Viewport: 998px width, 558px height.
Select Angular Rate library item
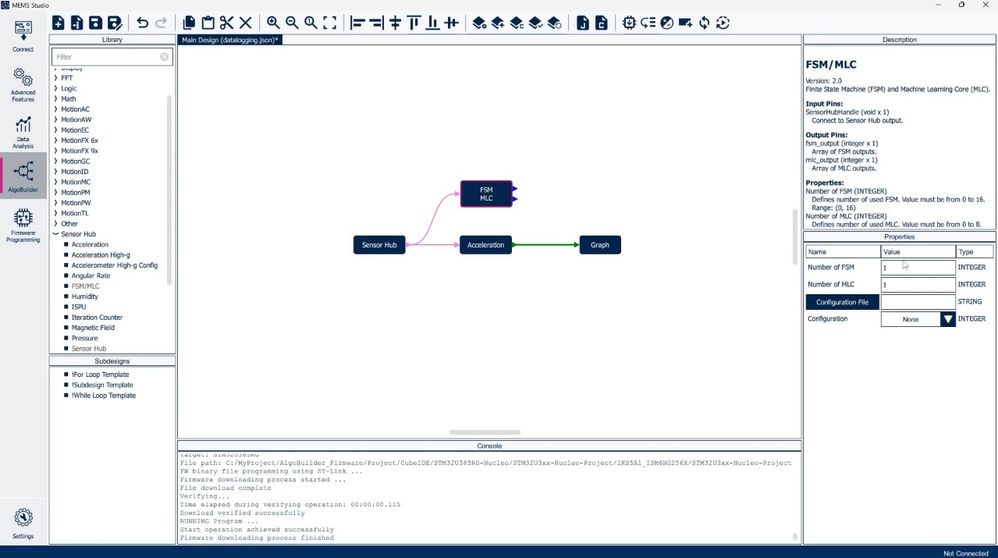point(91,276)
